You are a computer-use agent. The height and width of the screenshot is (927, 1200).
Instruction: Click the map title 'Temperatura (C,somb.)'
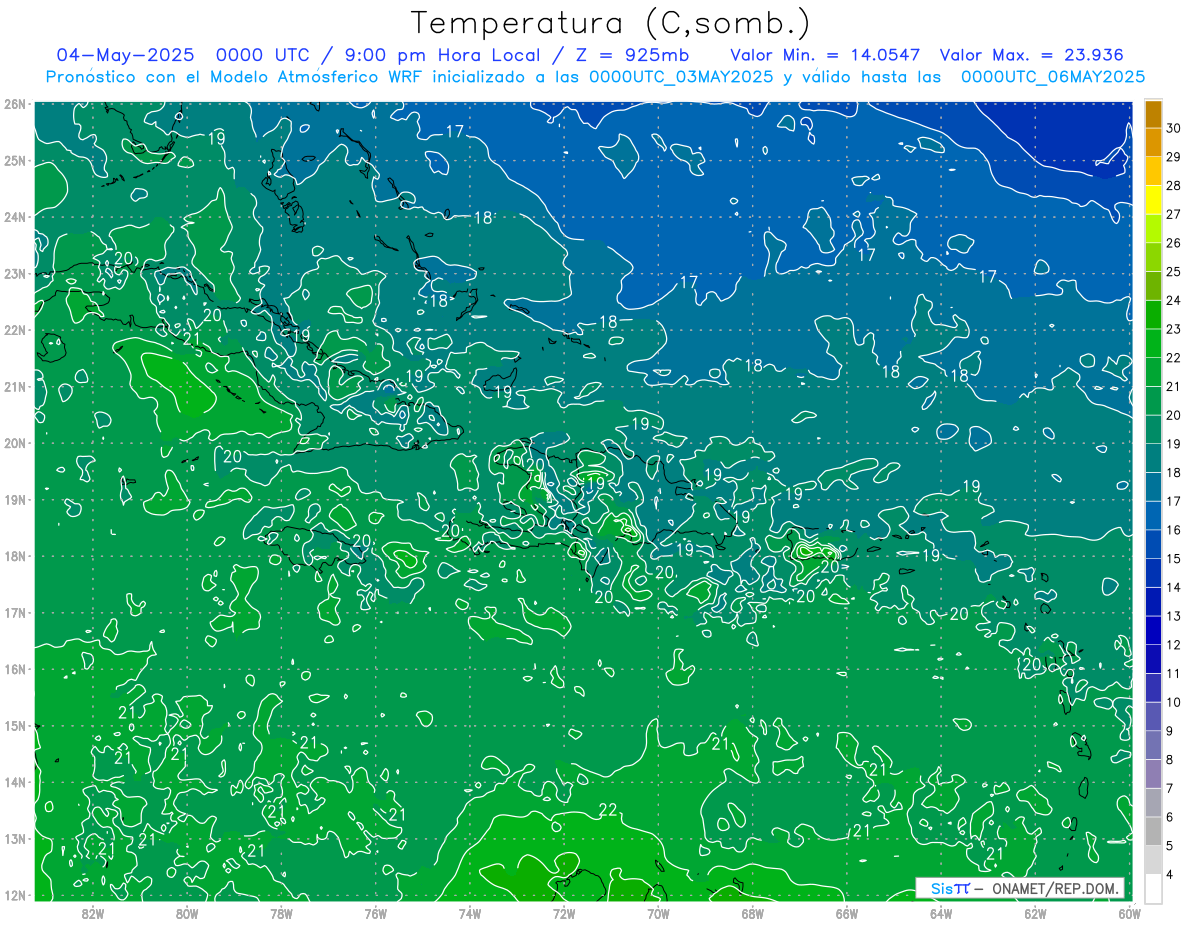pos(612,23)
